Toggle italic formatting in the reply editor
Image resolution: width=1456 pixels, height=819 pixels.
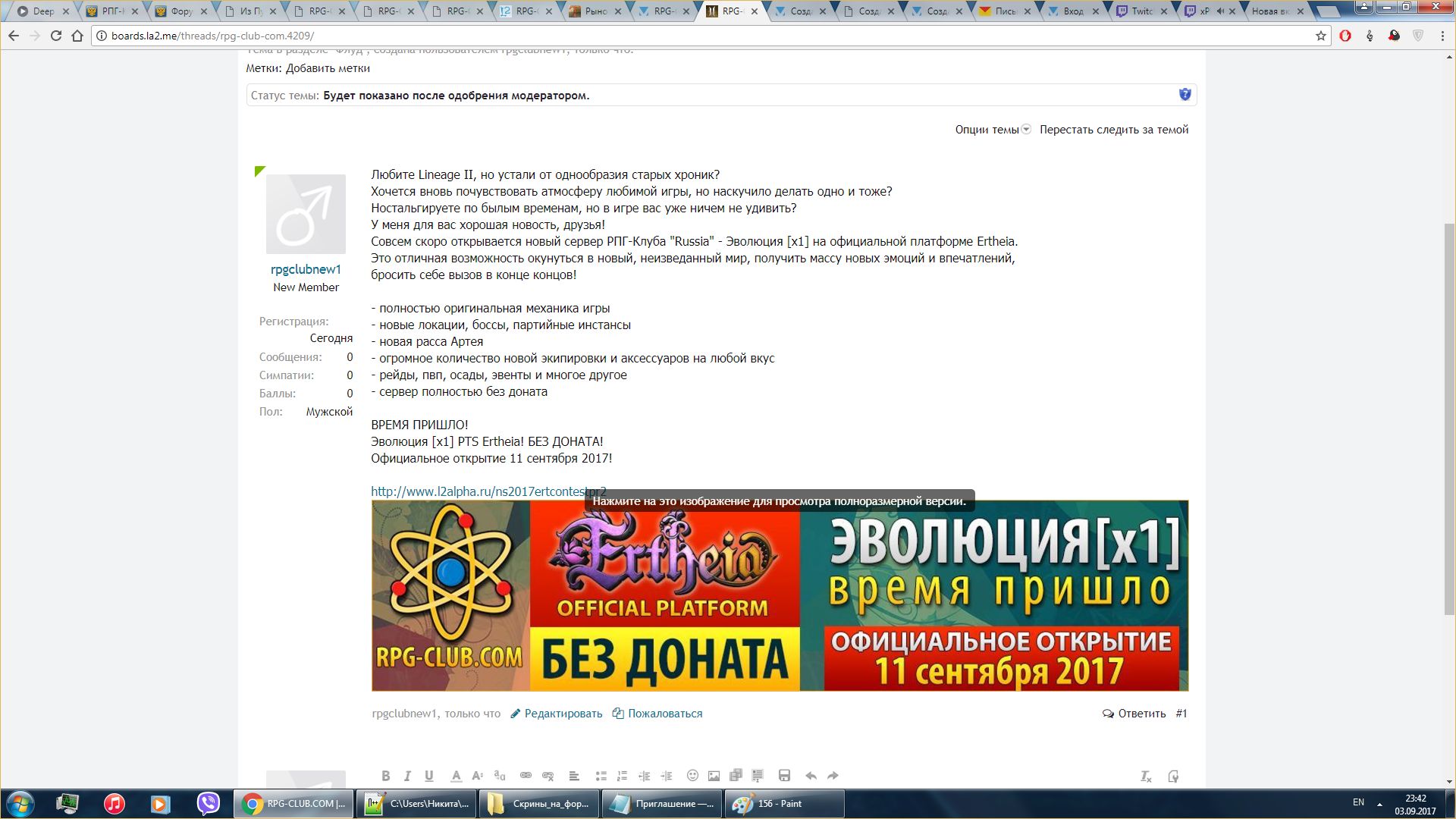click(407, 776)
